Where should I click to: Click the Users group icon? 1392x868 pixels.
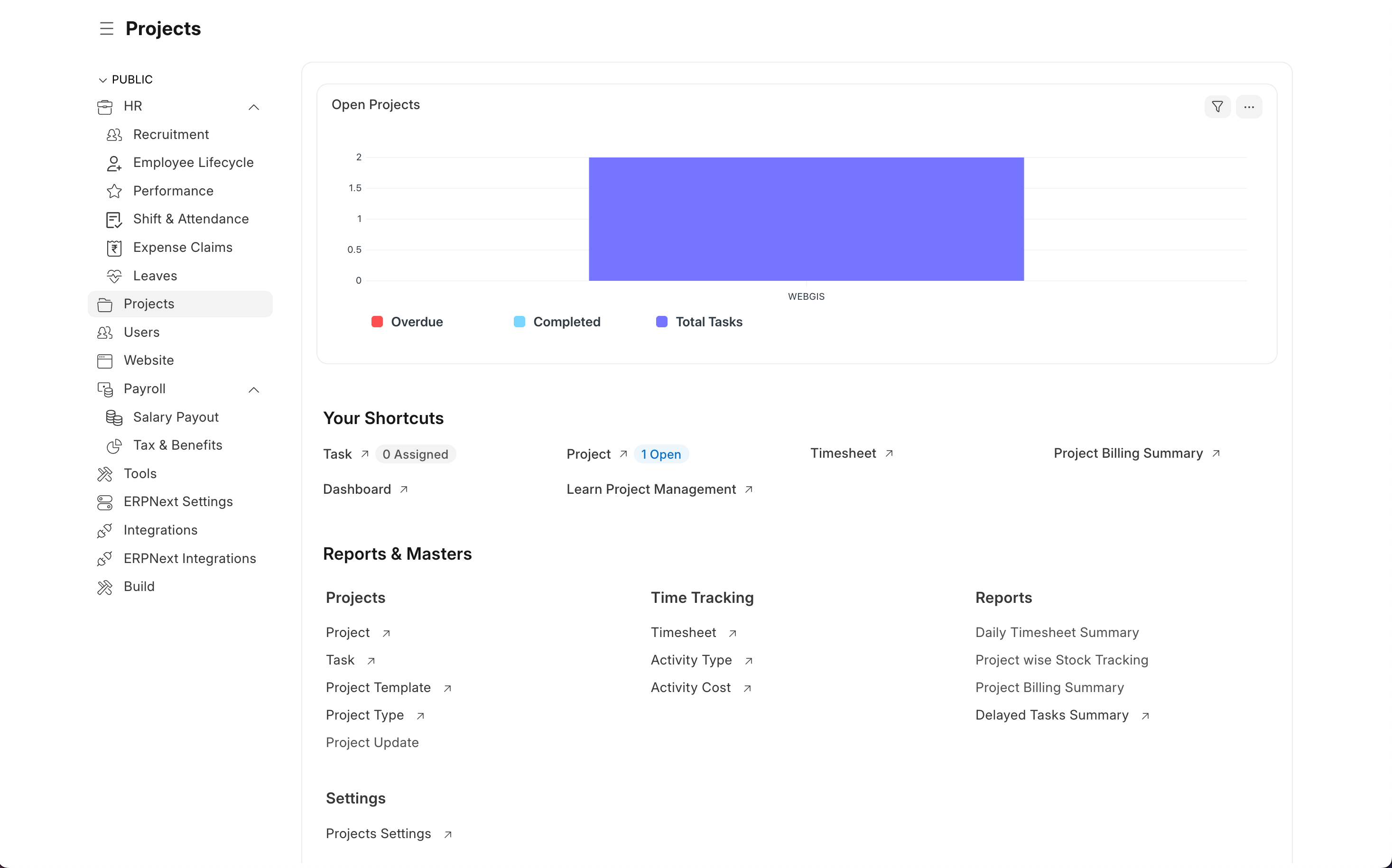click(105, 332)
